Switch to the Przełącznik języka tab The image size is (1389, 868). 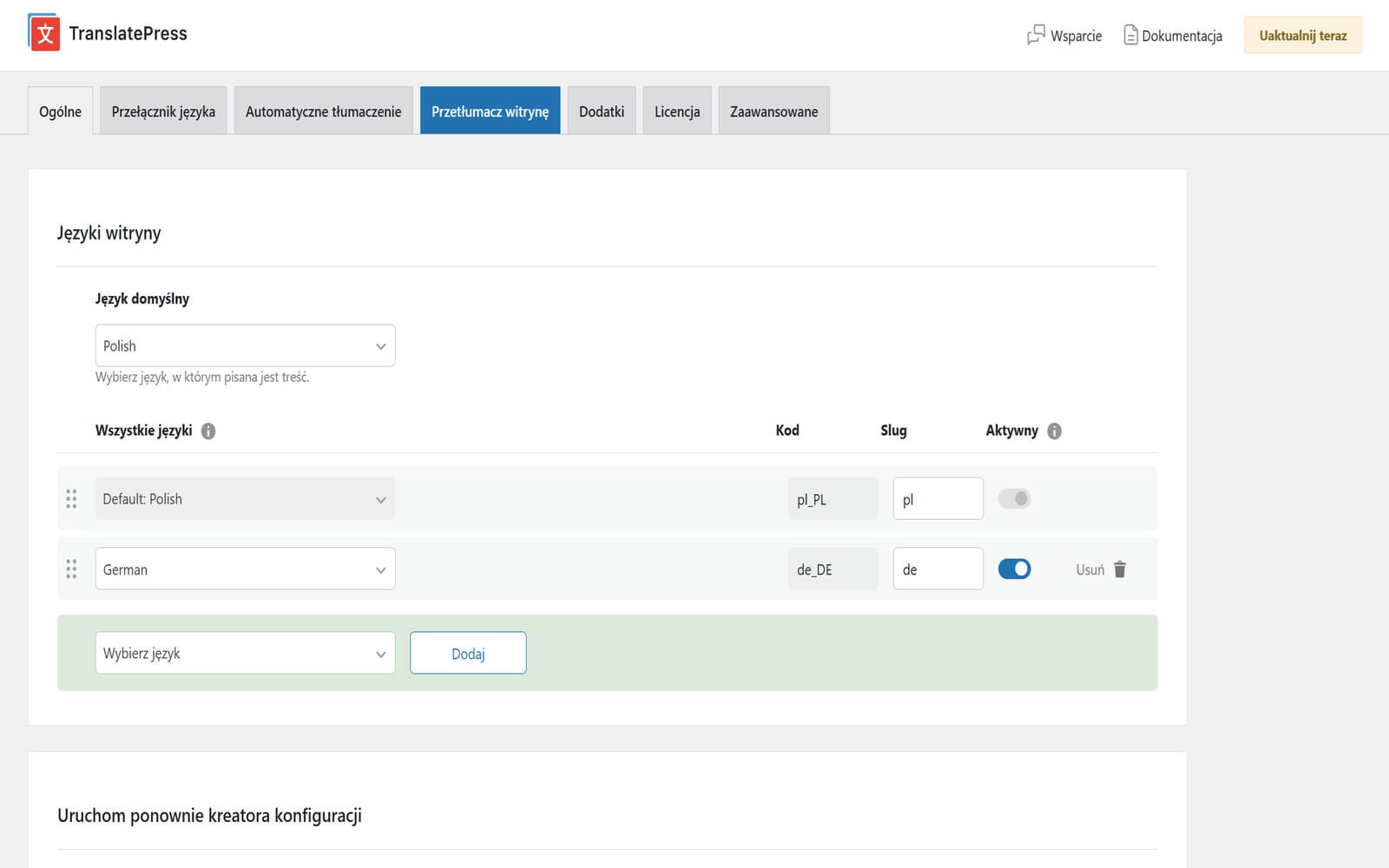[163, 110]
